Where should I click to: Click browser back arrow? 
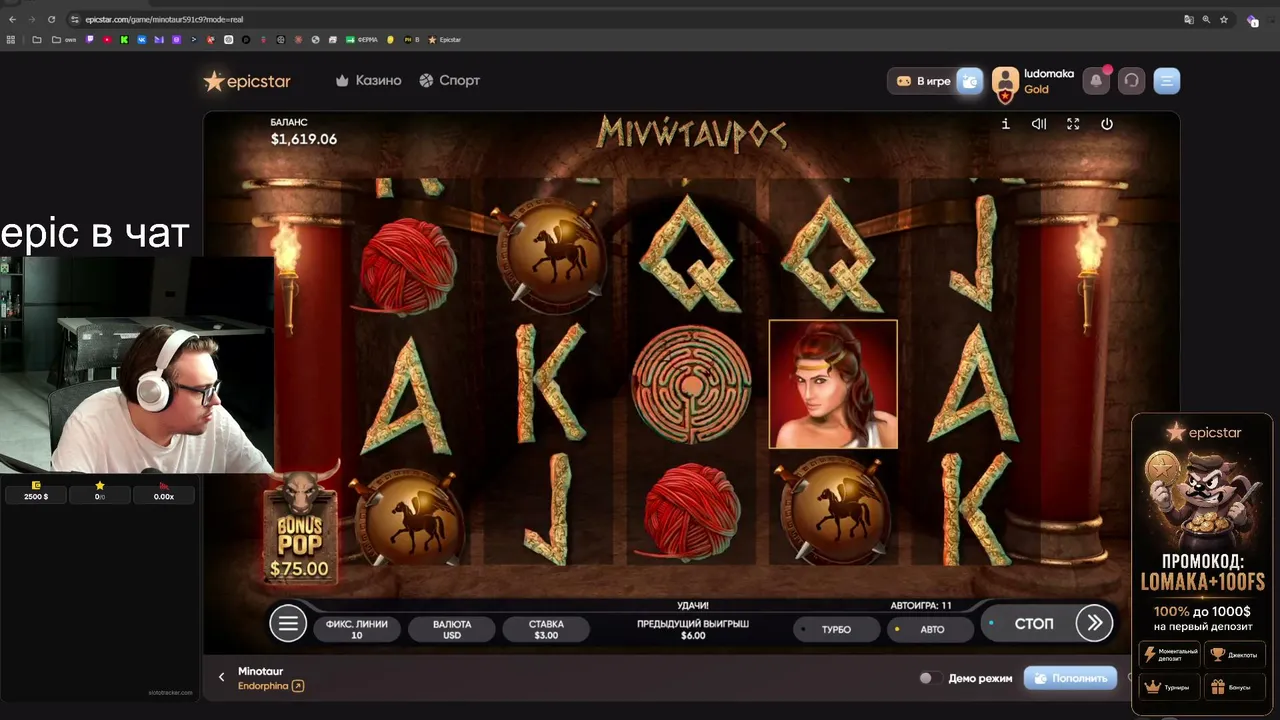coord(12,19)
